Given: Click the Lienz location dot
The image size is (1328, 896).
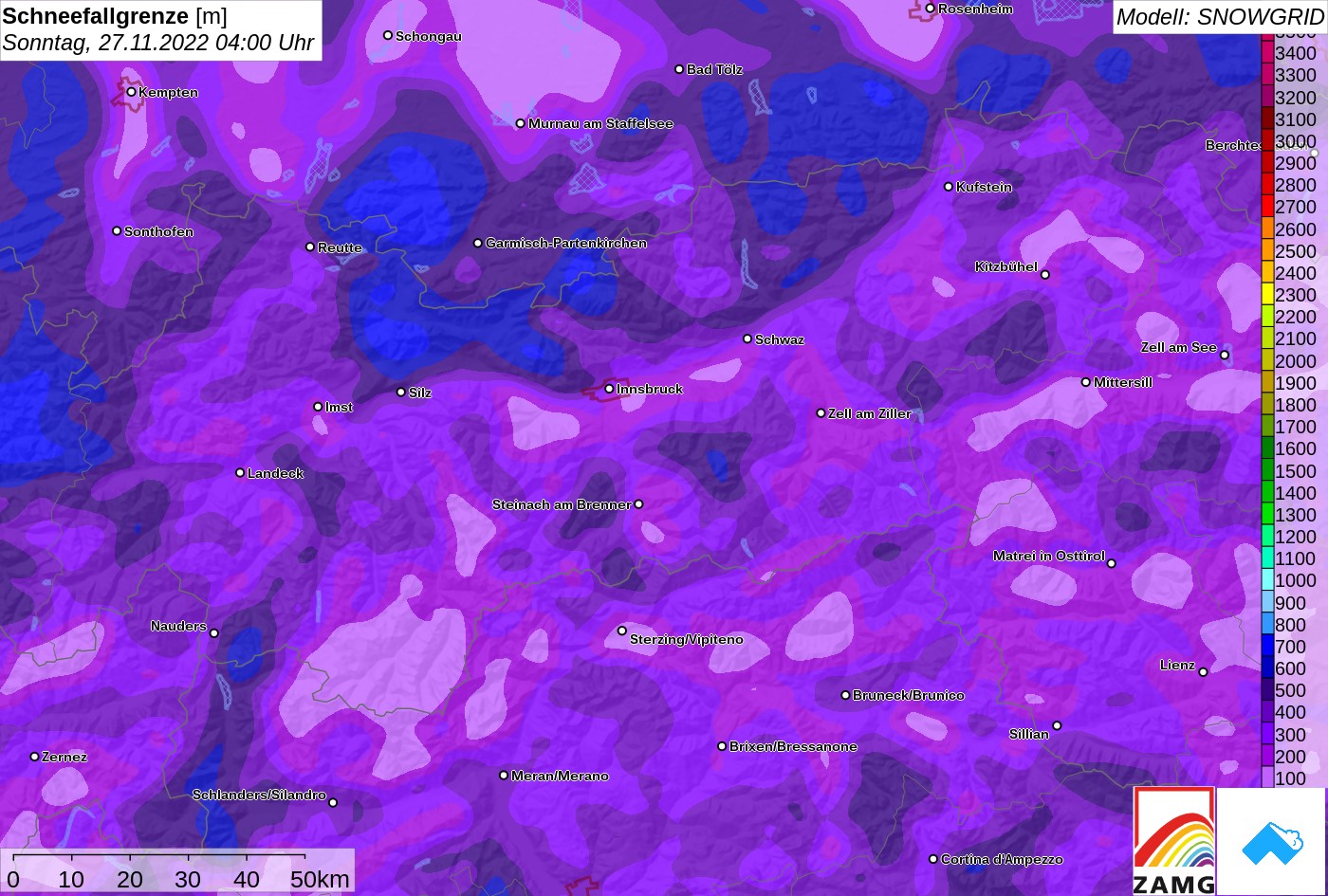Looking at the screenshot, I should tap(1203, 672).
